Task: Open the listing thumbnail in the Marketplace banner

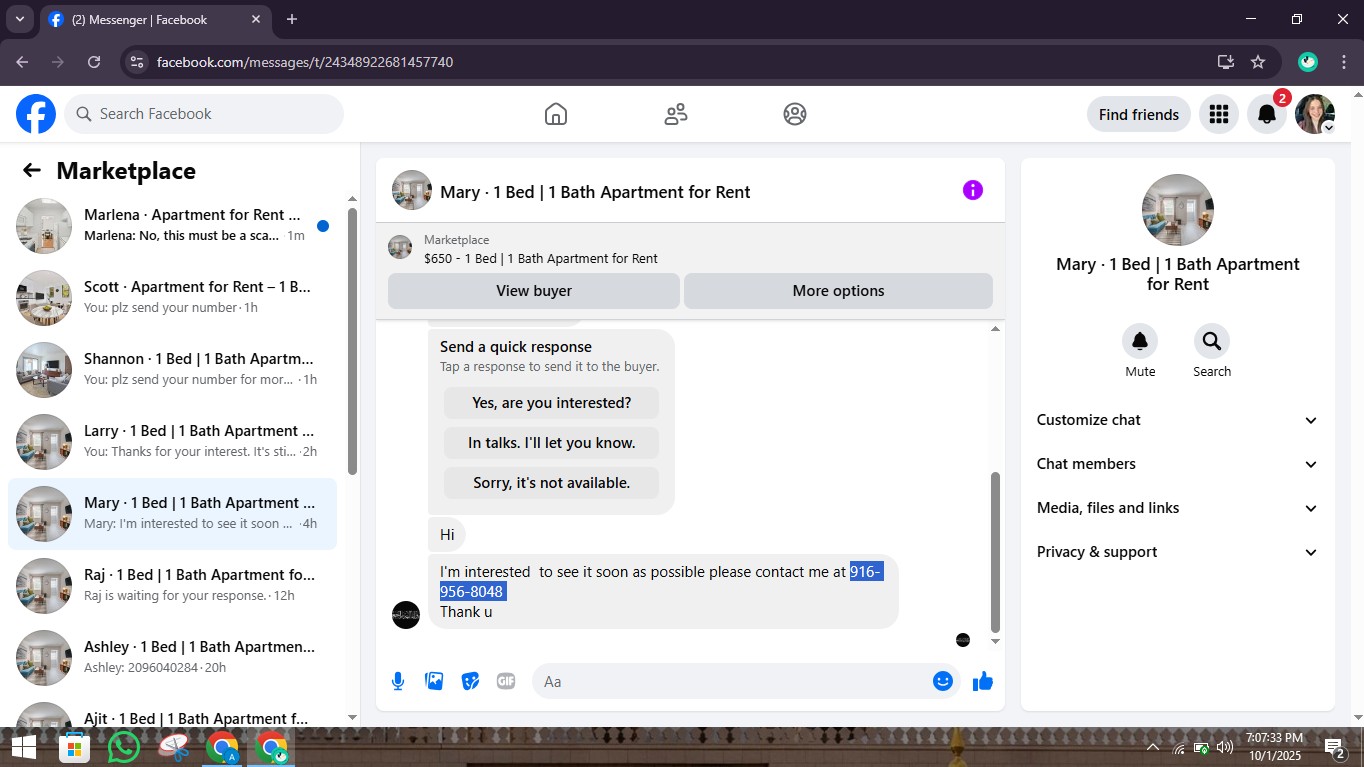Action: tap(400, 247)
